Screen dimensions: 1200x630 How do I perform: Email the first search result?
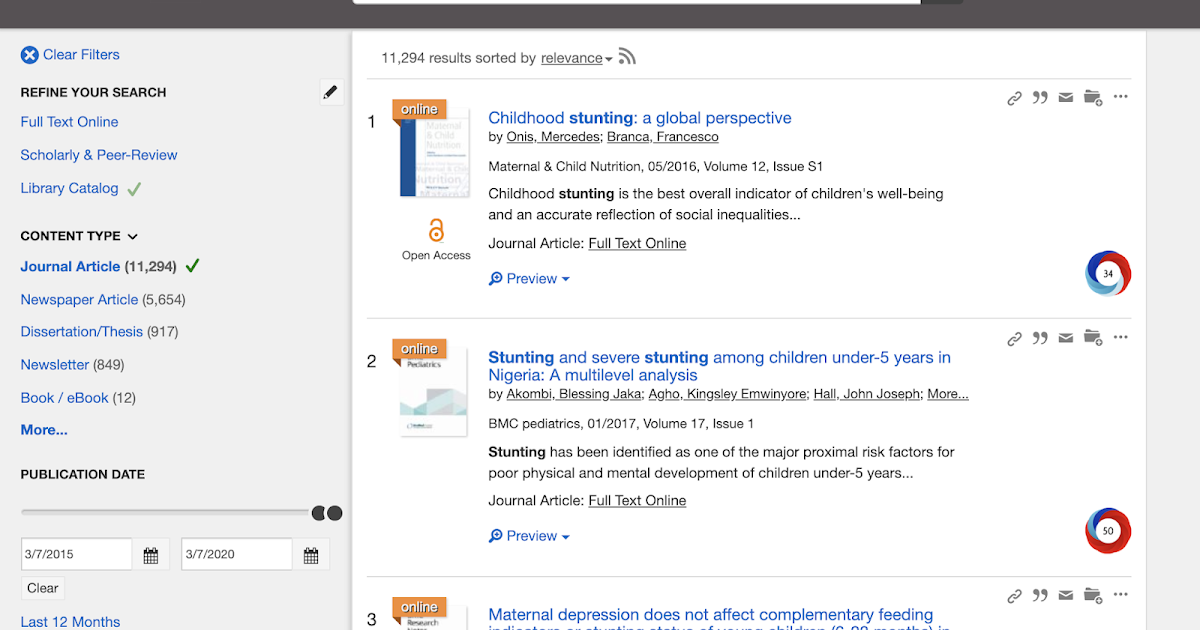[x=1065, y=97]
